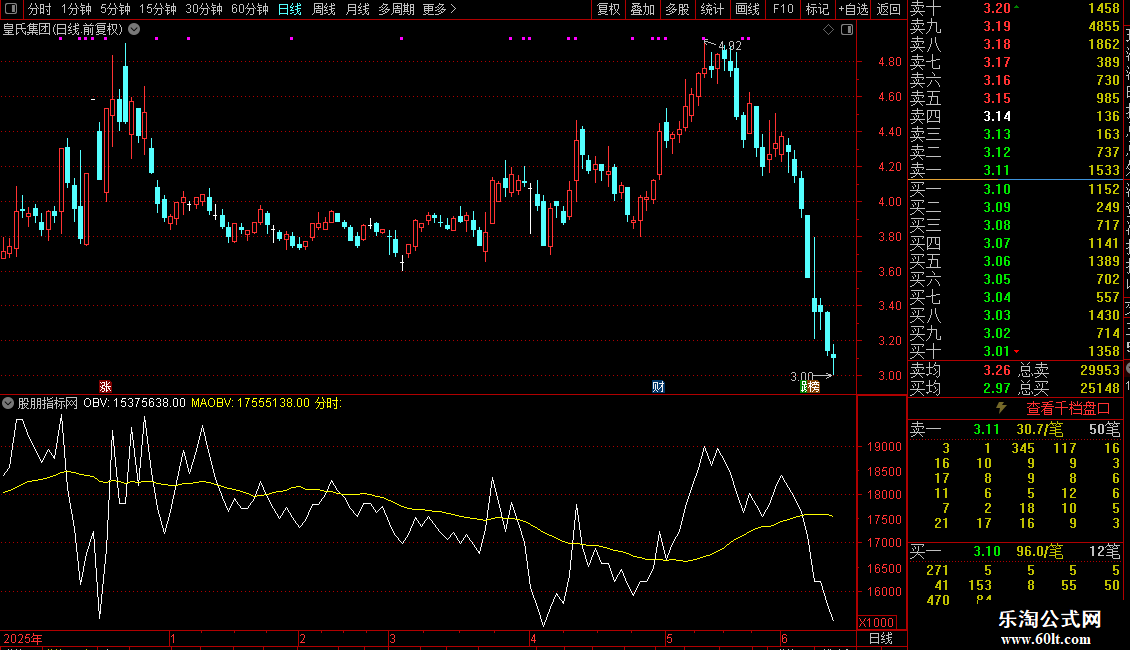Open the 统计 statistics button
Viewport: 1130px width, 650px height.
pyautogui.click(x=712, y=9)
